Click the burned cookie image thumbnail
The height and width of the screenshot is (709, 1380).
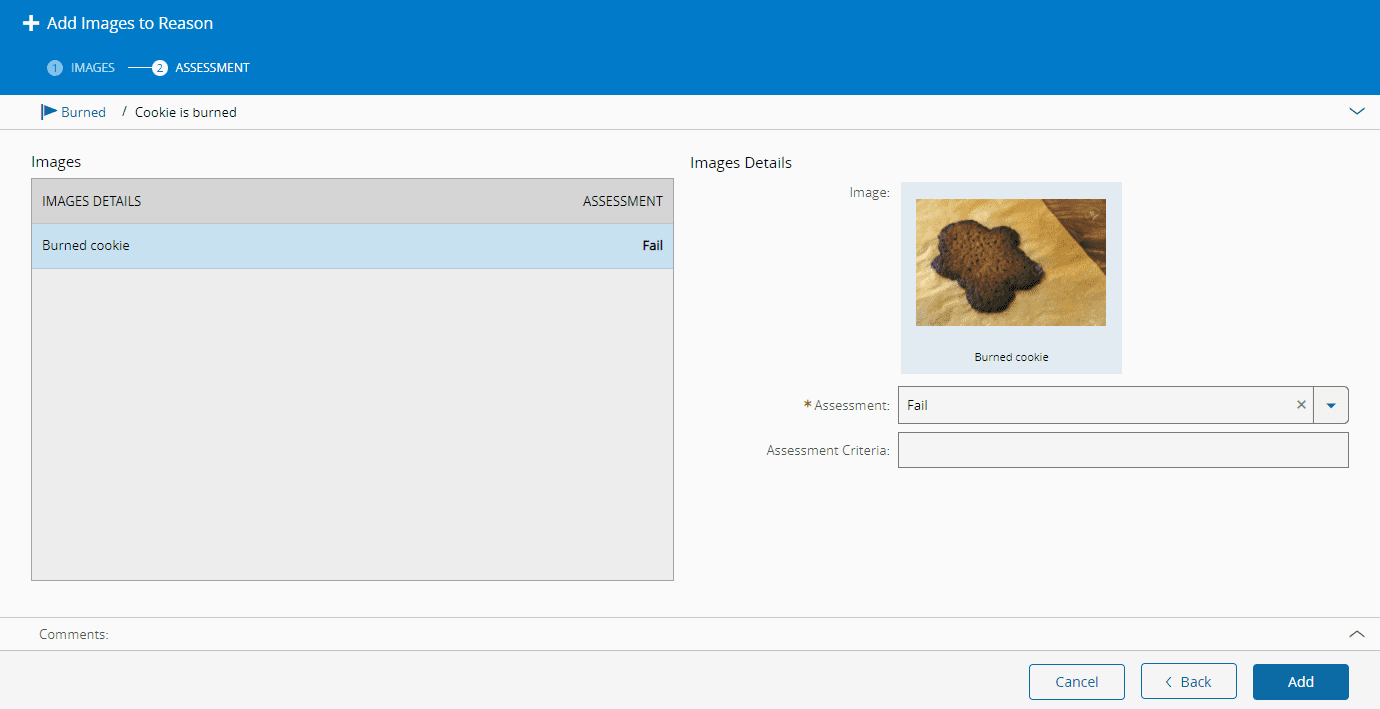click(x=1010, y=262)
